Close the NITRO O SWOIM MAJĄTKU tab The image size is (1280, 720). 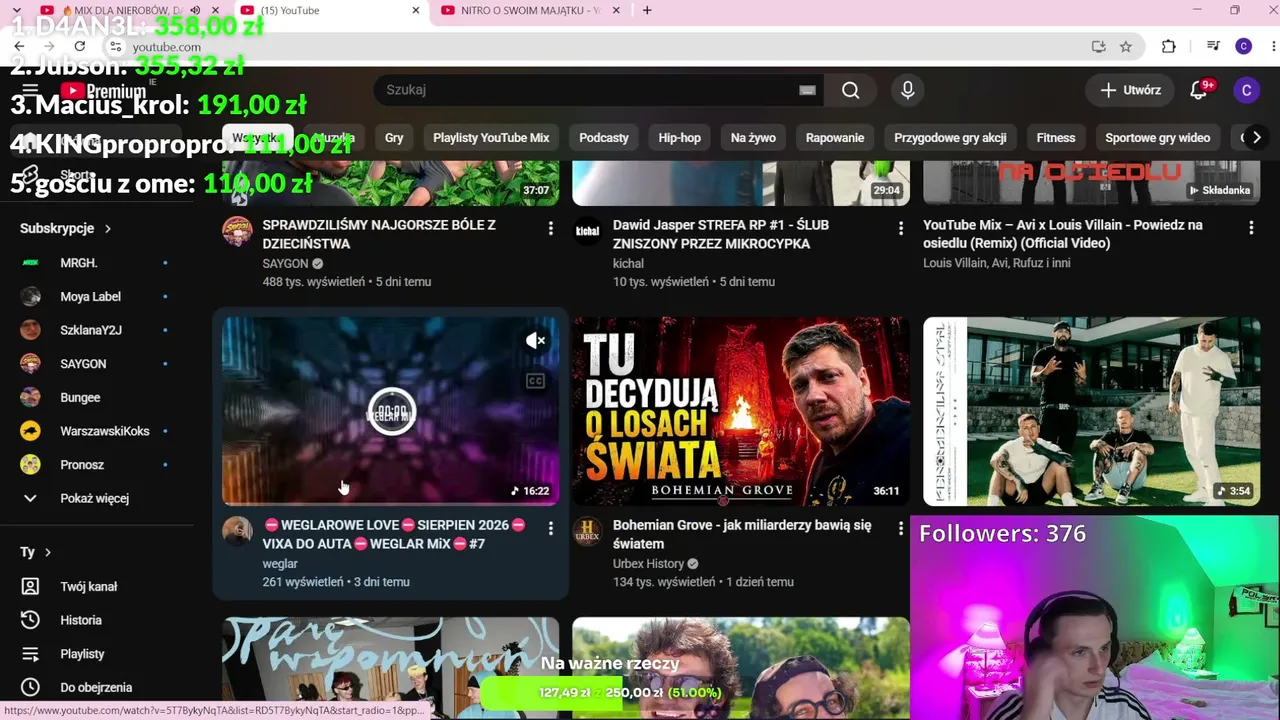pos(616,10)
